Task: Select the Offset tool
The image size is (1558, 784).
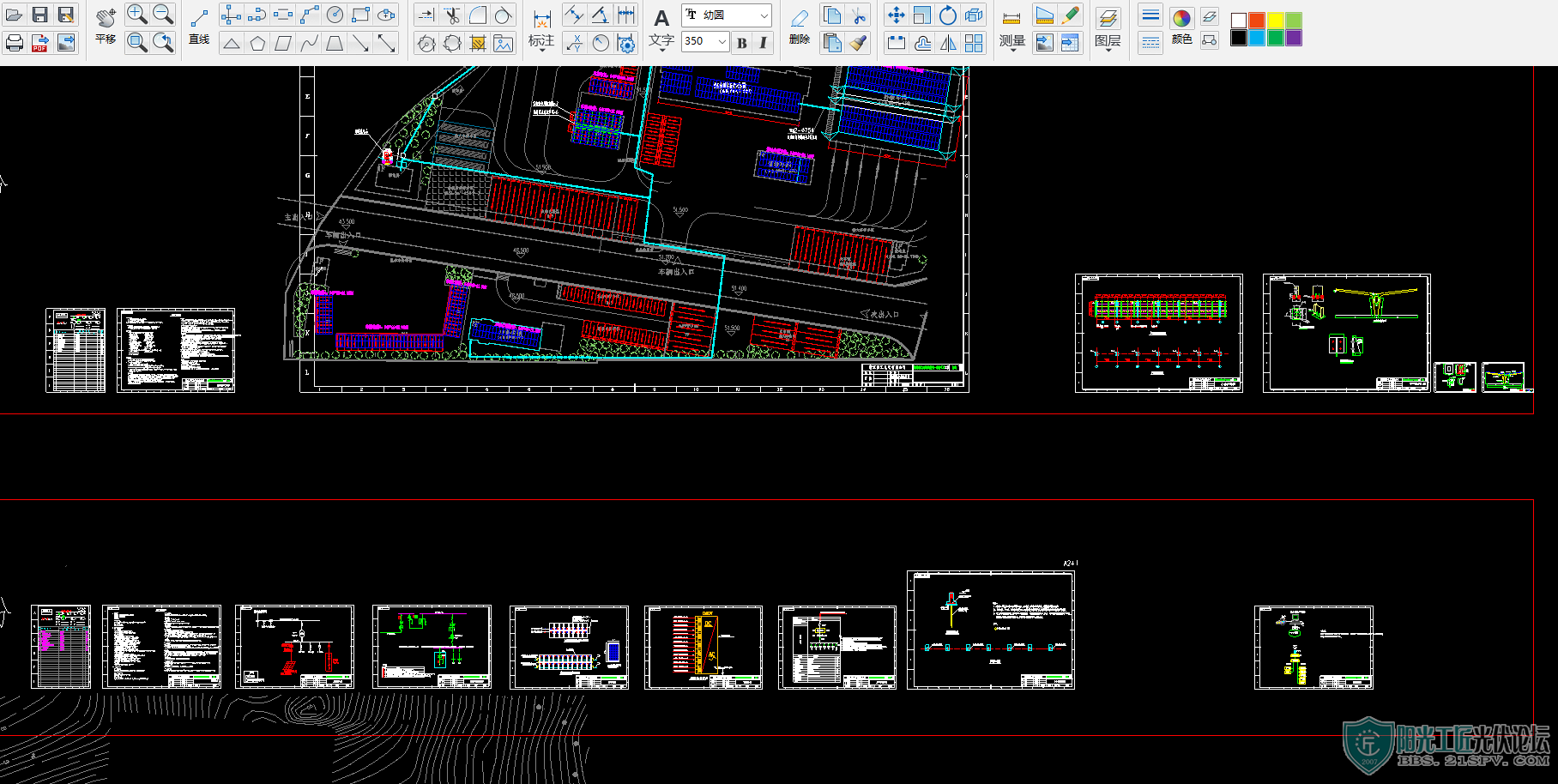Action: (x=922, y=43)
